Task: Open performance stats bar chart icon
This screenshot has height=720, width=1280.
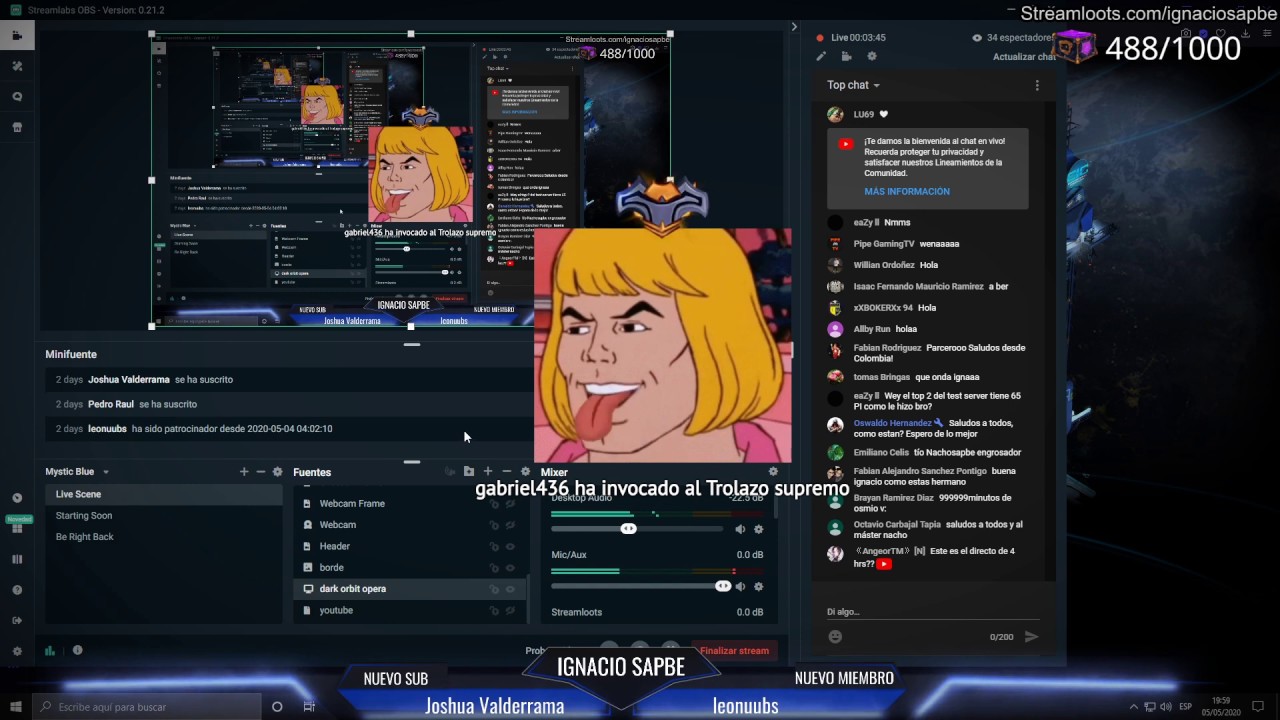Action: point(49,650)
